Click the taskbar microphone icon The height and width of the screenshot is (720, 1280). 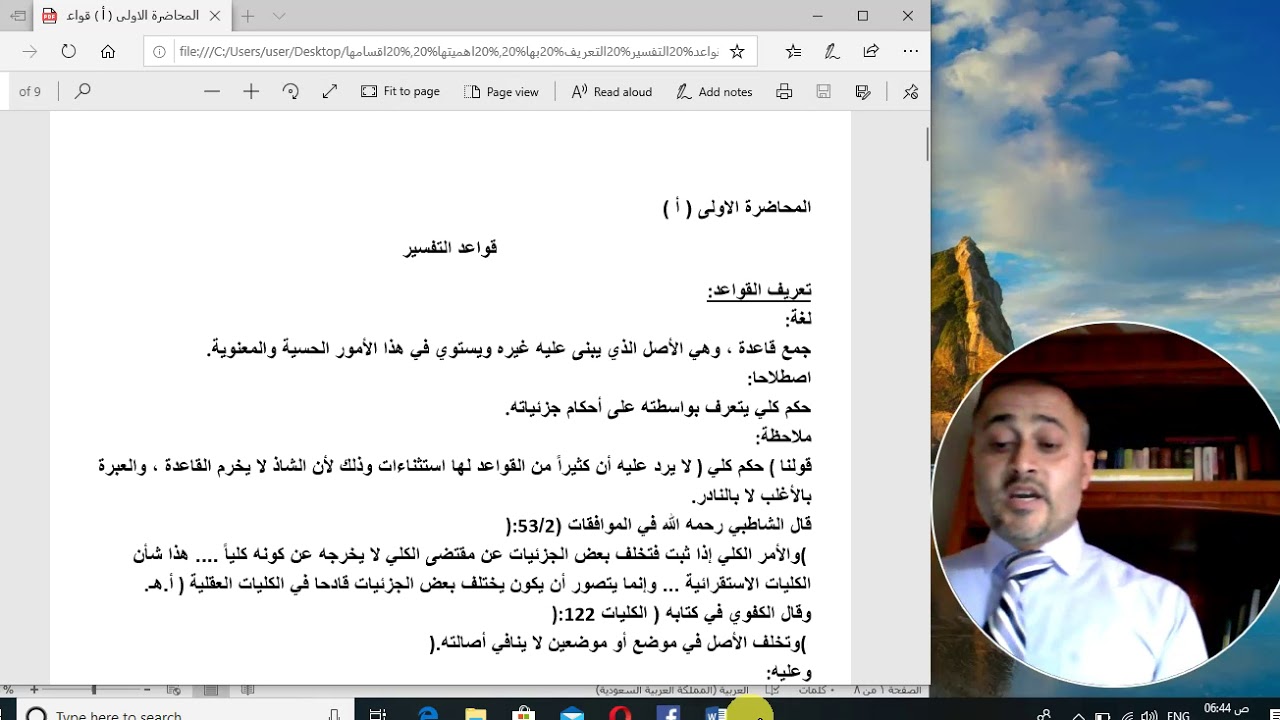334,714
